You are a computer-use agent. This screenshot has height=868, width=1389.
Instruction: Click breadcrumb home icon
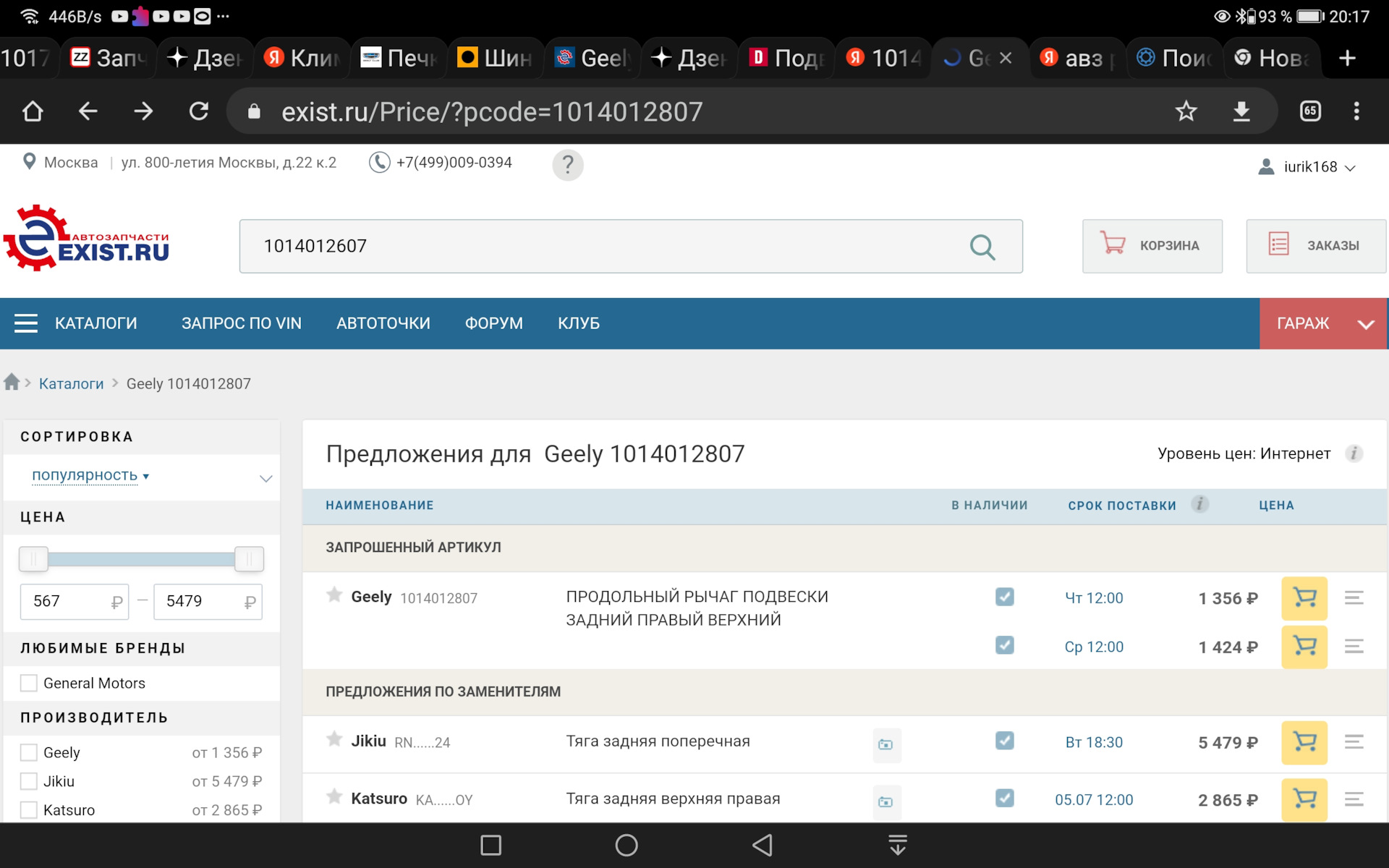[x=12, y=382]
